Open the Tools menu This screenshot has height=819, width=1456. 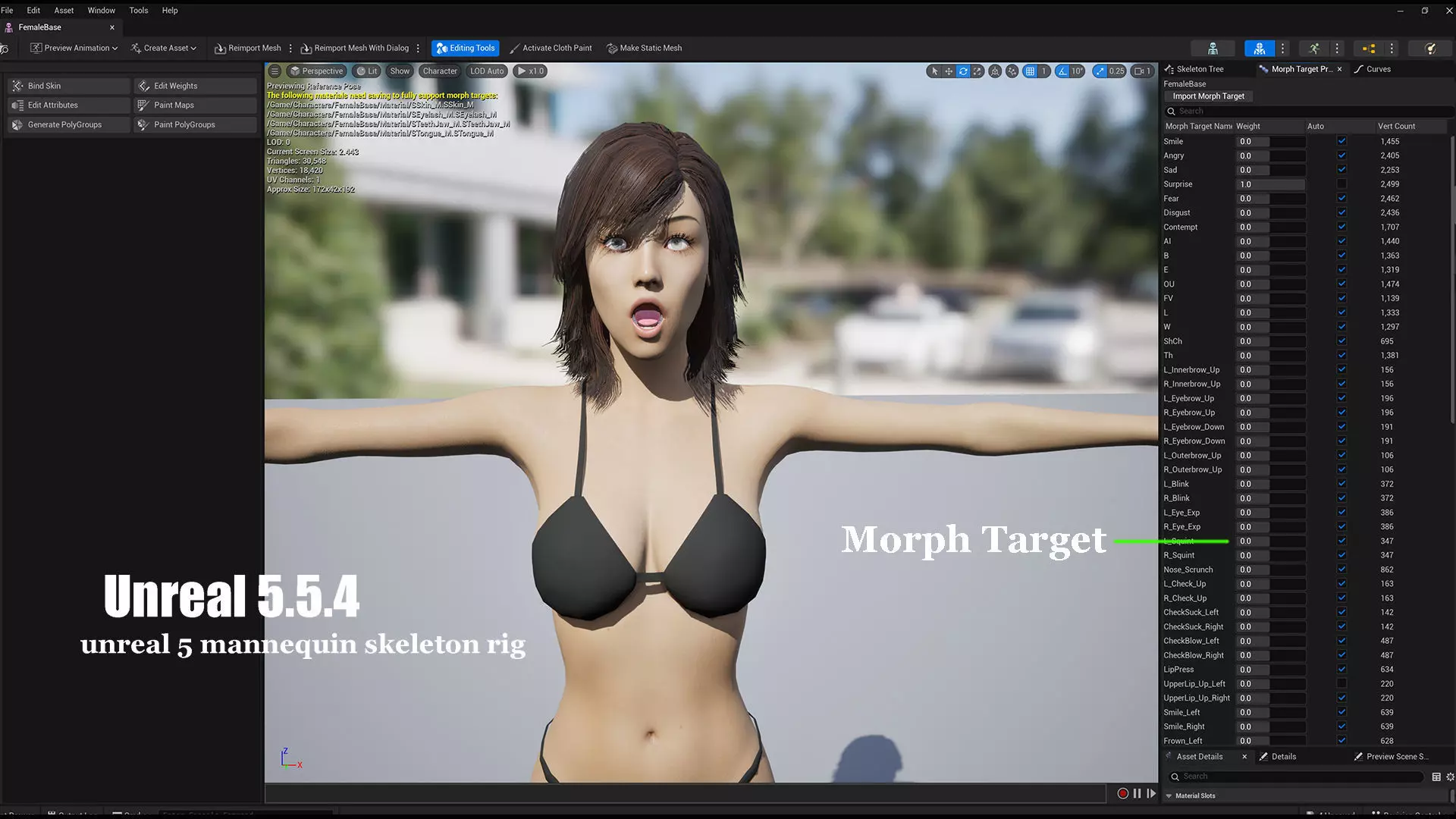[139, 11]
